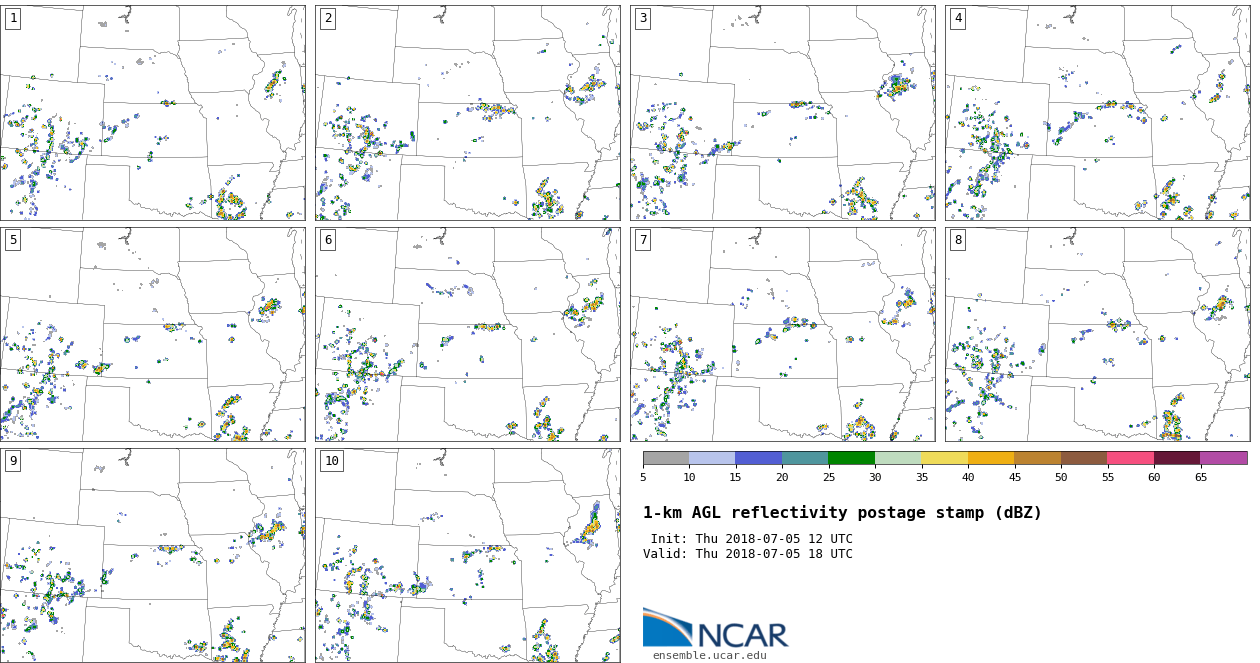Click the number label of panel 5
Screen dimensions: 1260x663
[x=13, y=240]
